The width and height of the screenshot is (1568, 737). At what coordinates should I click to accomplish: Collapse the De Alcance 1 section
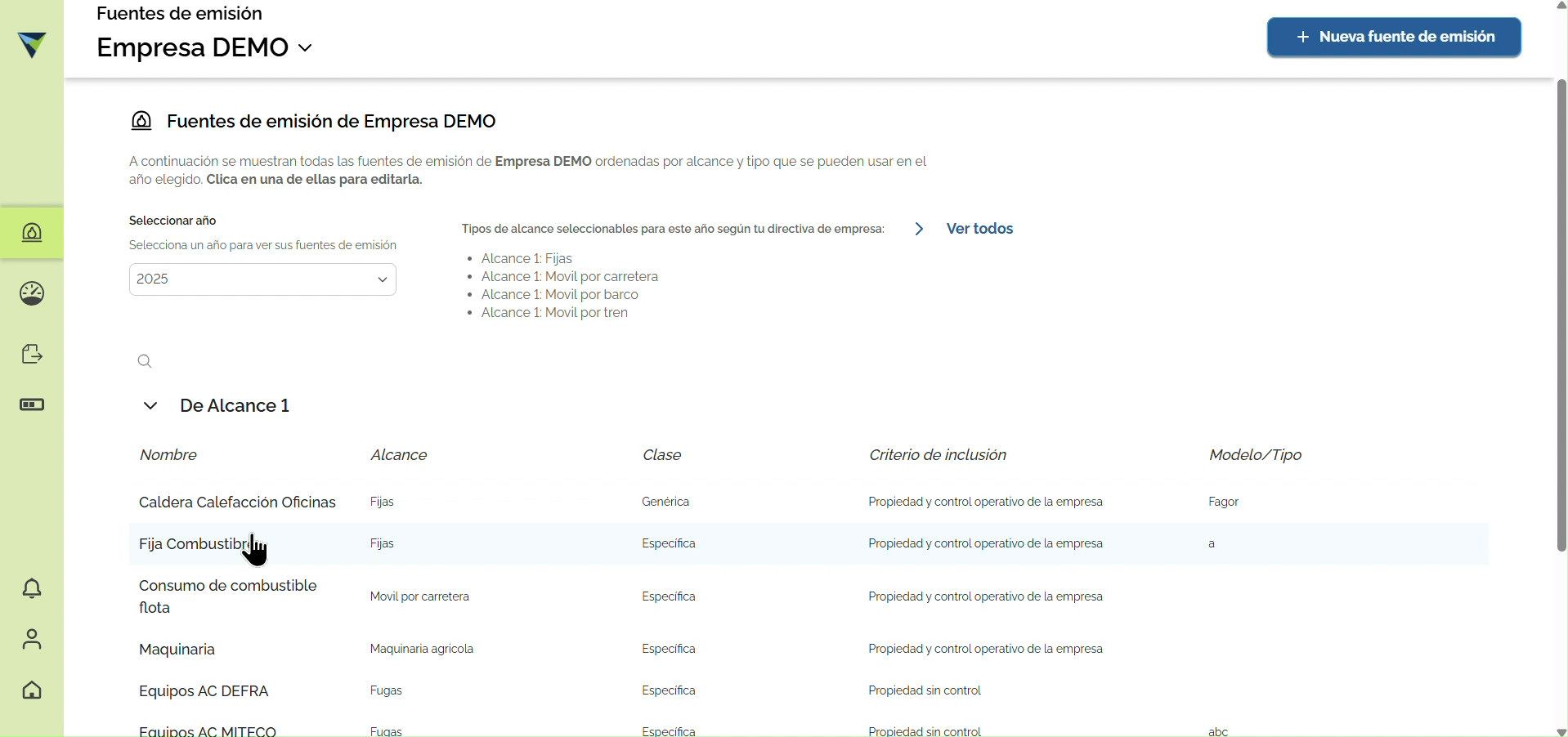pyautogui.click(x=150, y=406)
